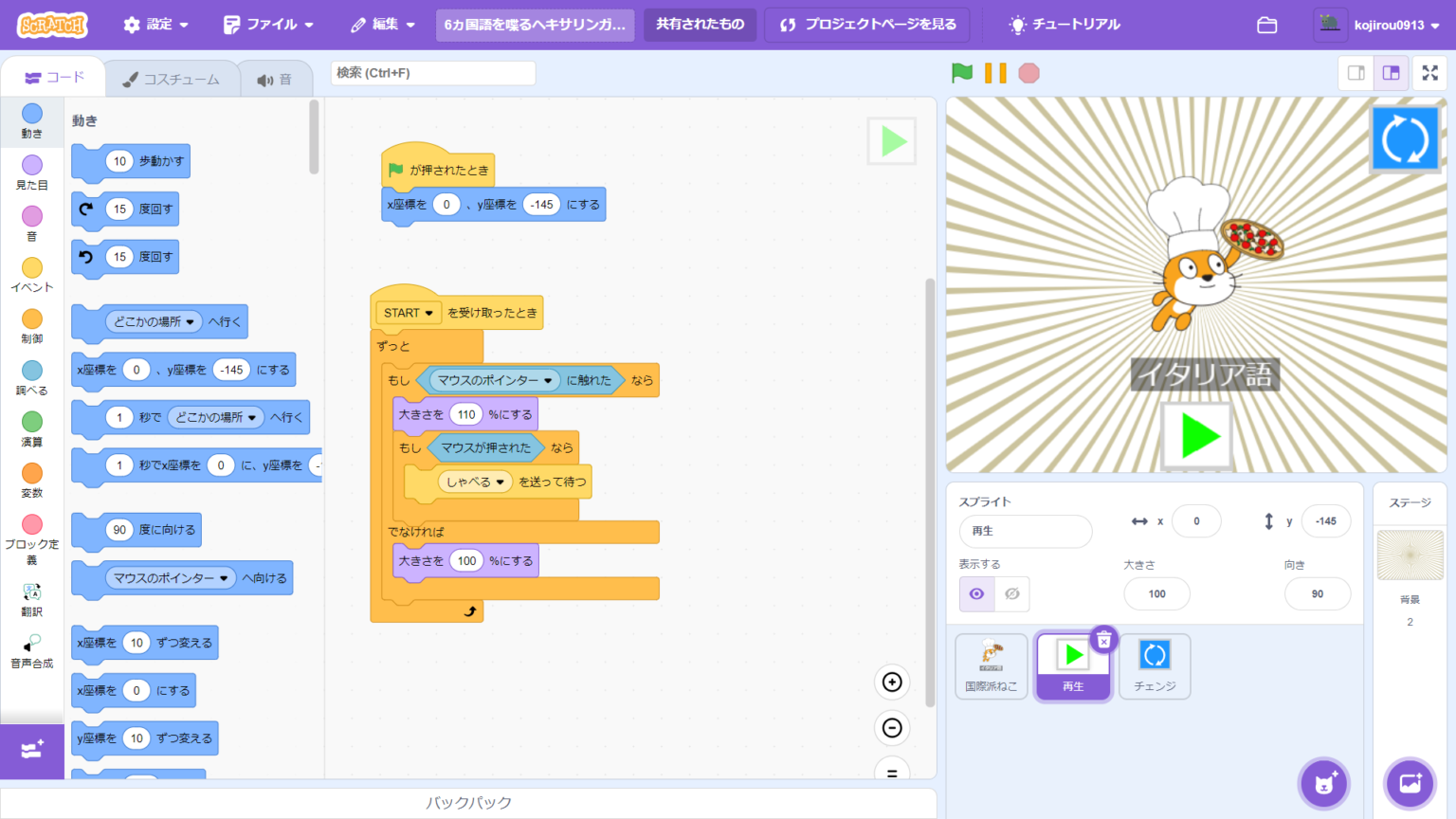Image resolution: width=1456 pixels, height=819 pixels.
Task: Select the 調べる sensing category
Action: pos(32,377)
